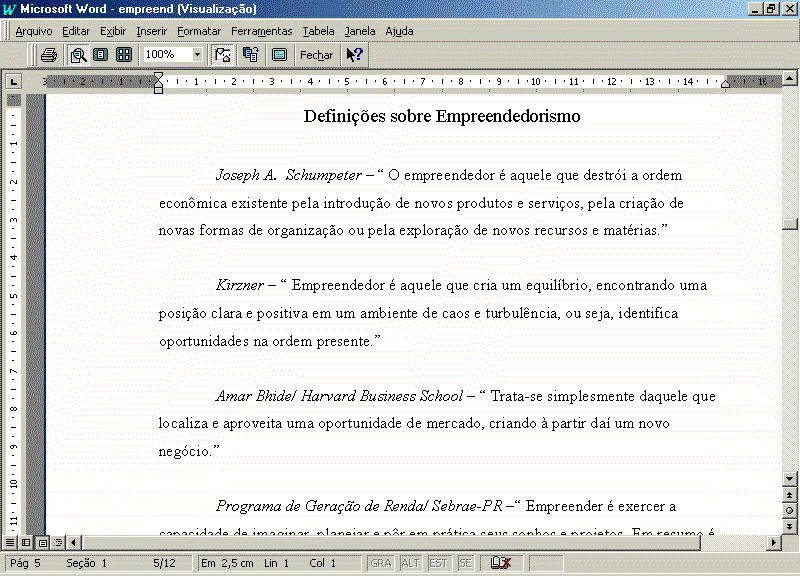Click the ALT indicator in status bar
Image resolution: width=800 pixels, height=576 pixels.
pyautogui.click(x=410, y=563)
